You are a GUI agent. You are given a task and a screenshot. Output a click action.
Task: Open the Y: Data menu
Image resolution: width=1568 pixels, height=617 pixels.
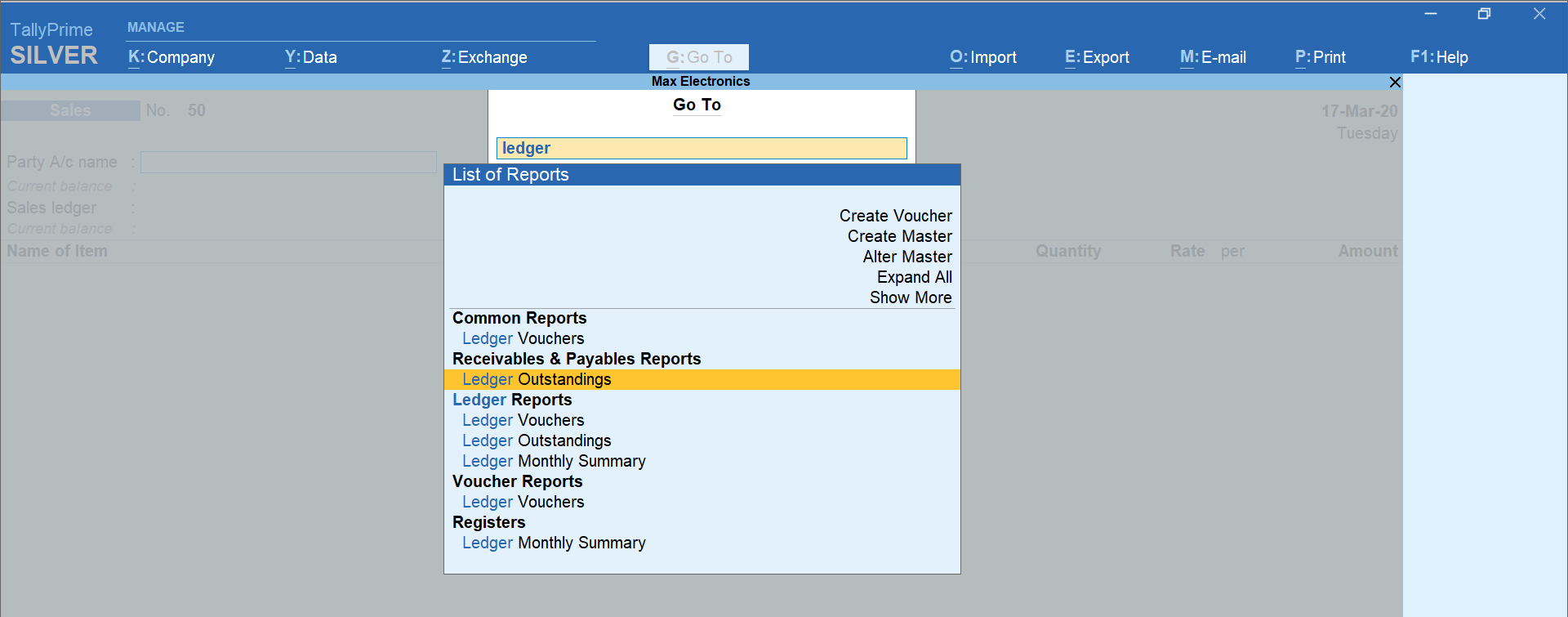(x=311, y=57)
